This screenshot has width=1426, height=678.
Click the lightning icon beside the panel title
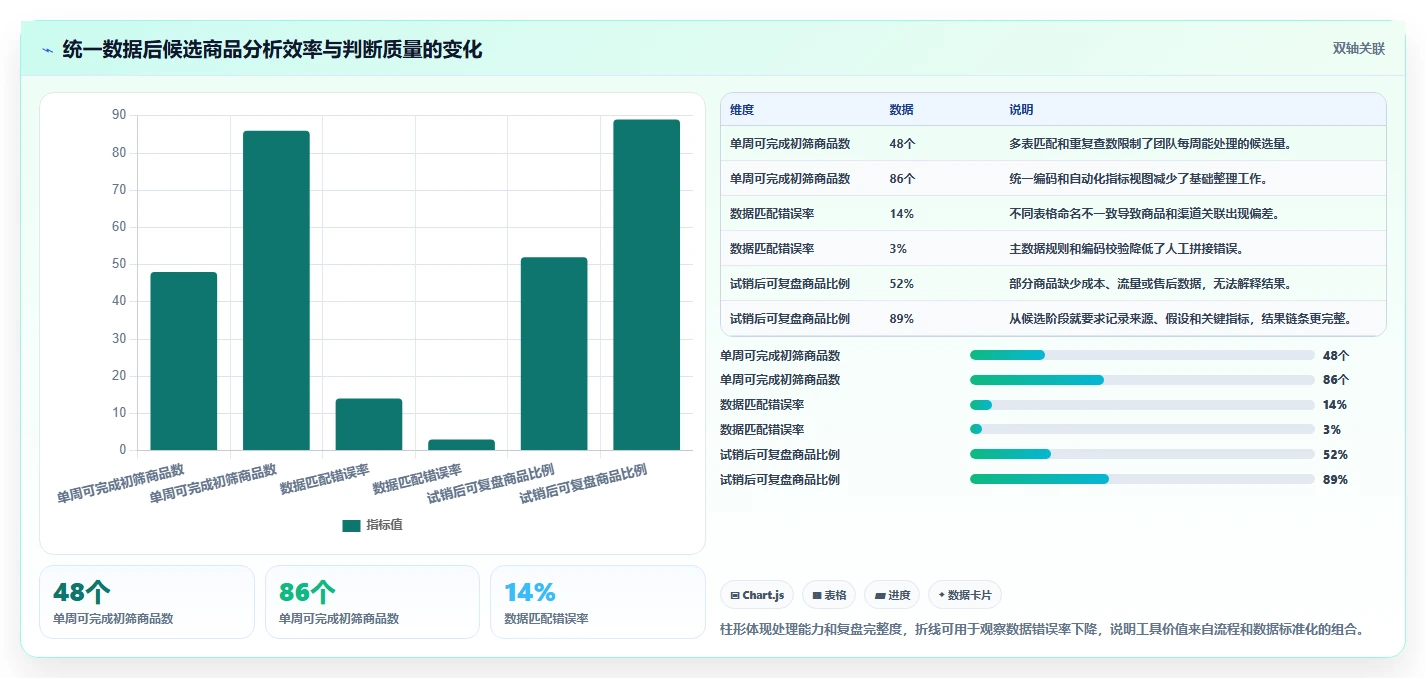(47, 50)
